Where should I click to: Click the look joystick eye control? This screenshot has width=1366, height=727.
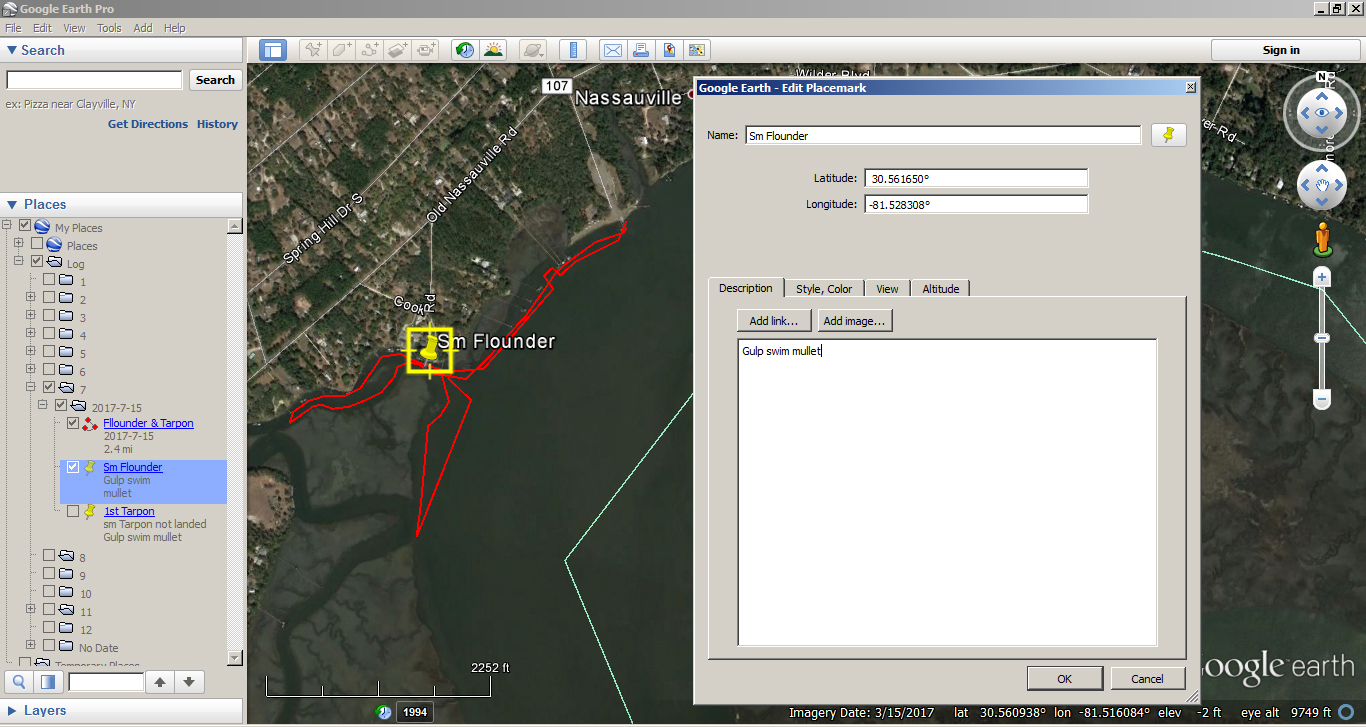point(1322,113)
